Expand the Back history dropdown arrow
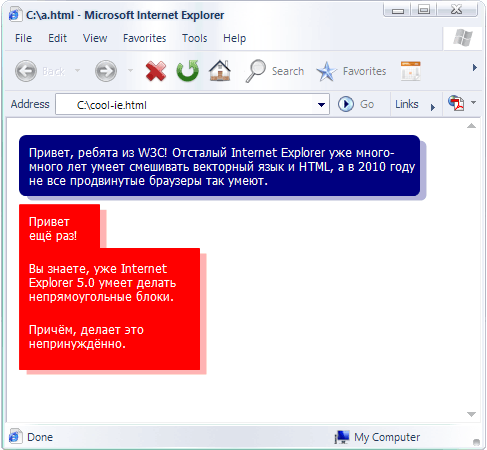 click(77, 71)
